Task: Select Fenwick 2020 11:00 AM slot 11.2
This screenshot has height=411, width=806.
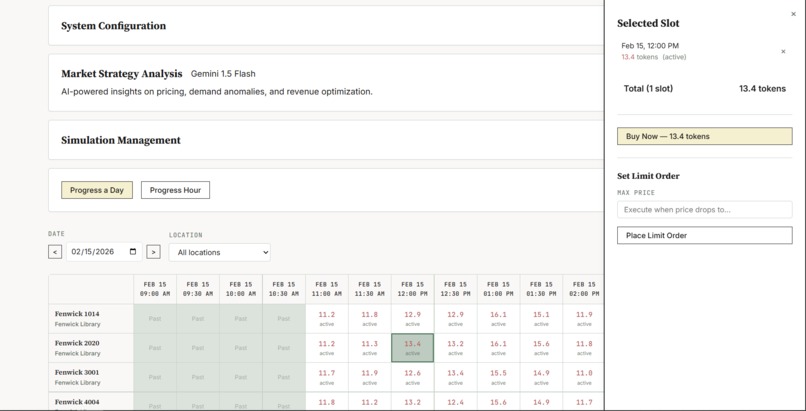Action: (326, 348)
